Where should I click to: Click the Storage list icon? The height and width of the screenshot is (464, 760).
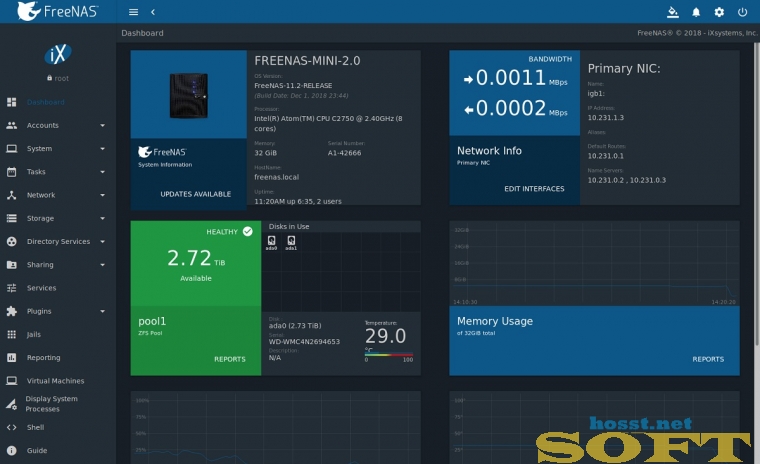coord(12,218)
